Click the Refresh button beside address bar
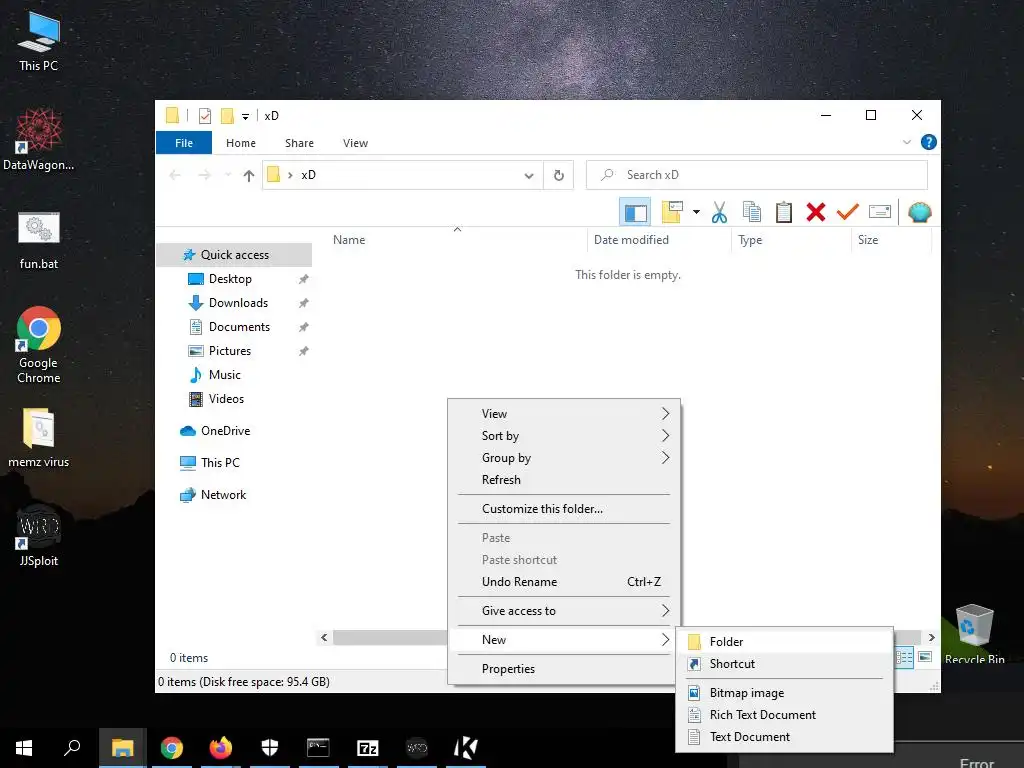The image size is (1024, 768). coord(558,175)
